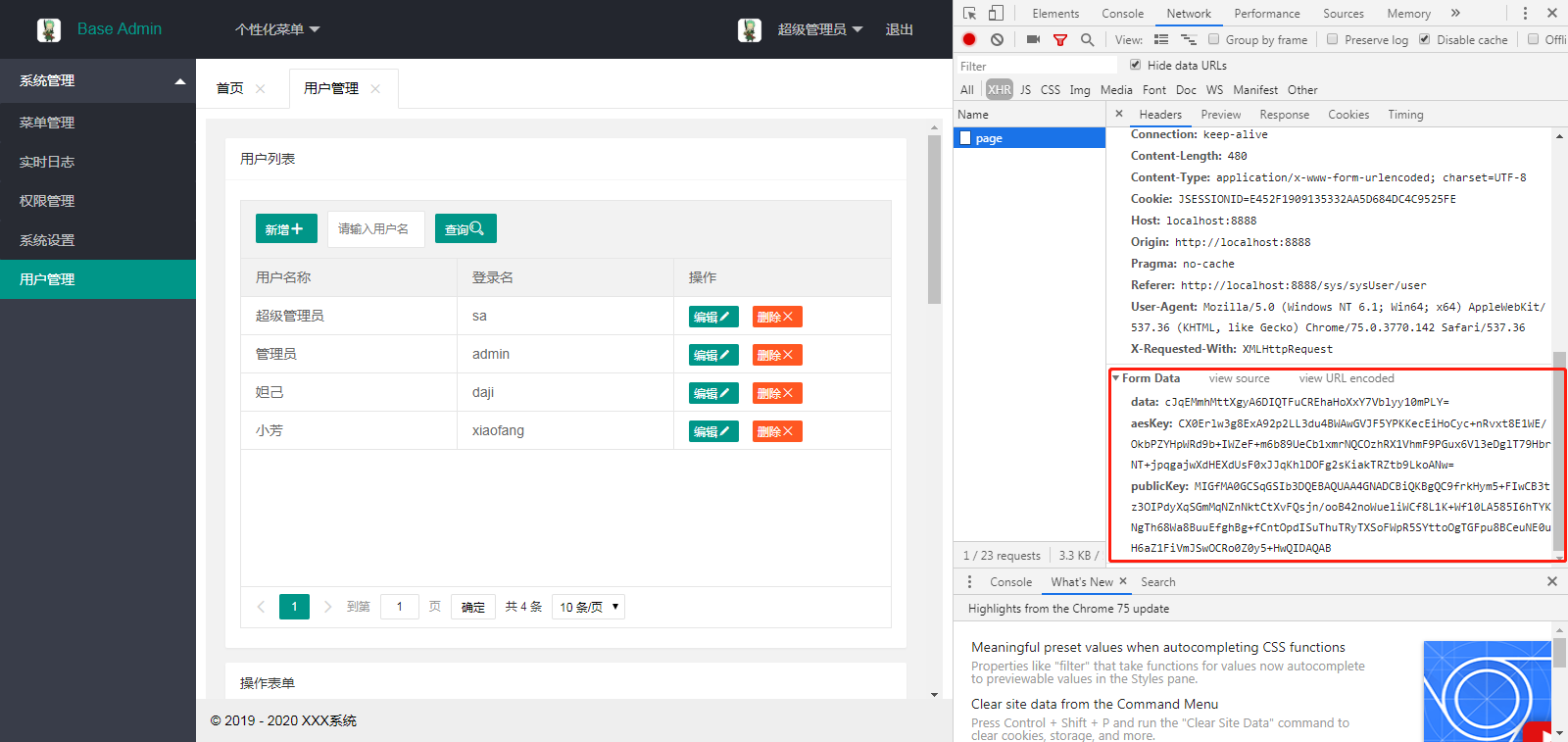Show more DevTools tabs chevron
Screen dimensions: 1568x742
click(x=1455, y=13)
